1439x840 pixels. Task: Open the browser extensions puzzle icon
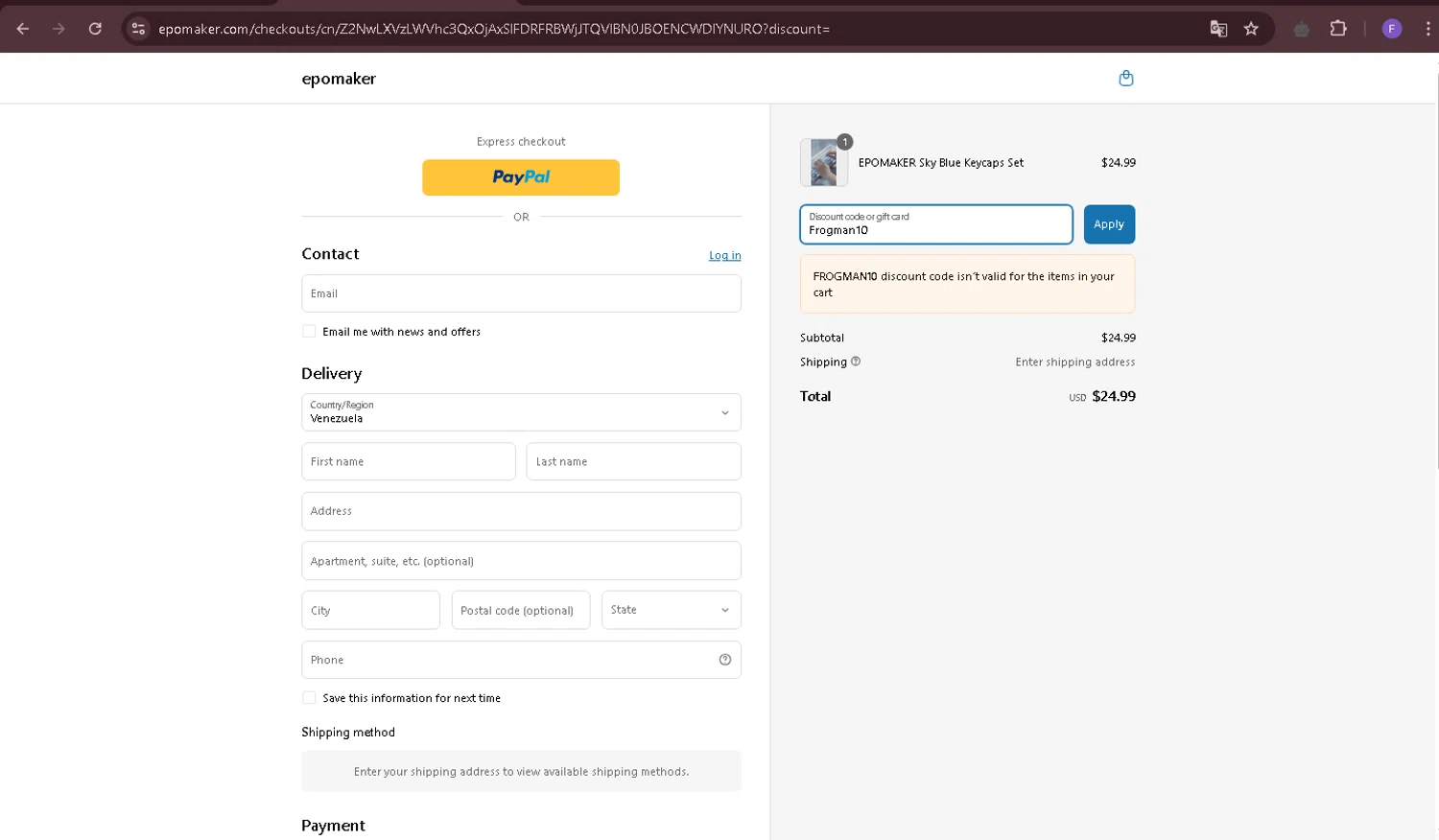click(x=1338, y=29)
